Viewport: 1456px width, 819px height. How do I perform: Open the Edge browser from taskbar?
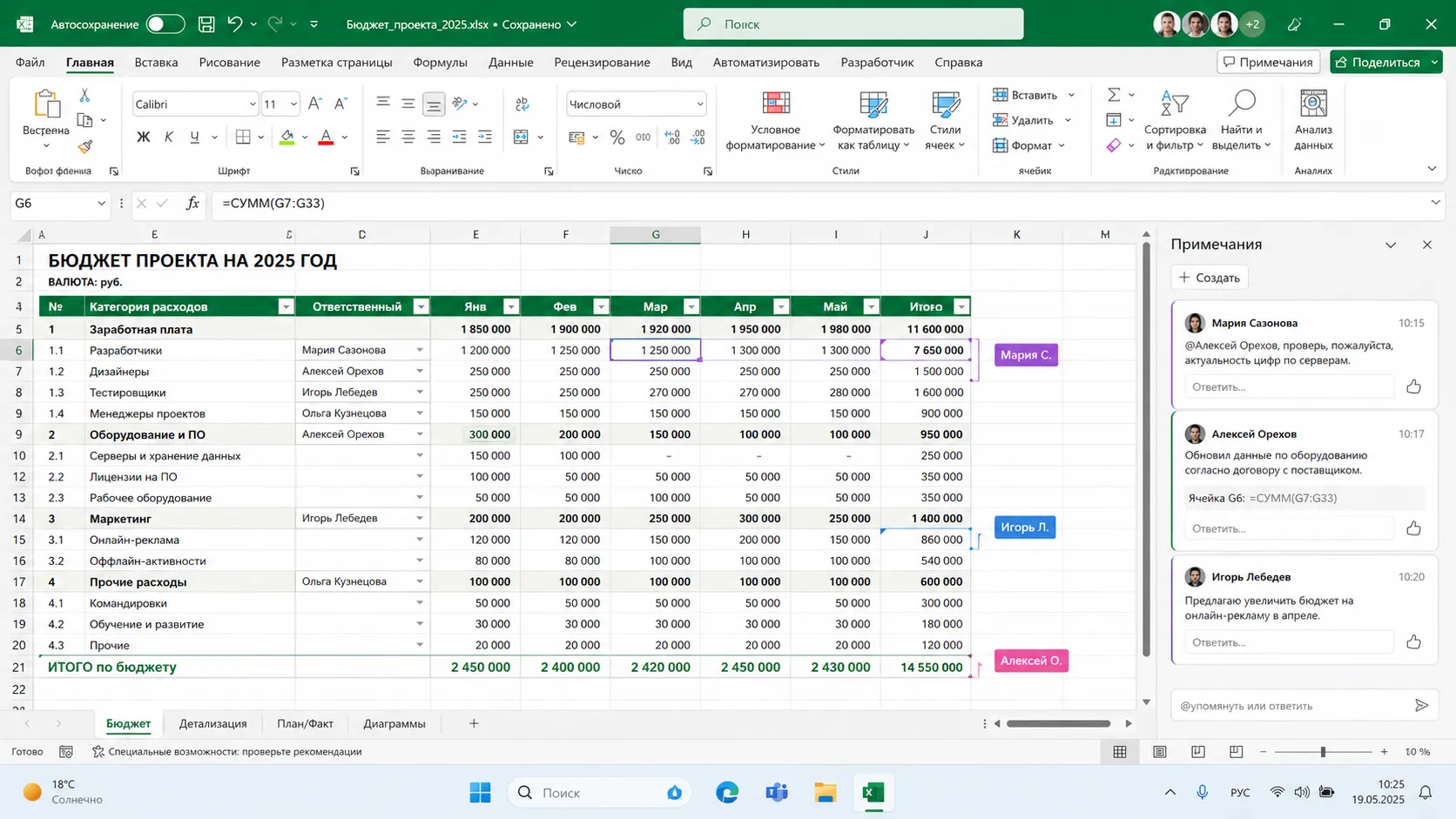727,792
